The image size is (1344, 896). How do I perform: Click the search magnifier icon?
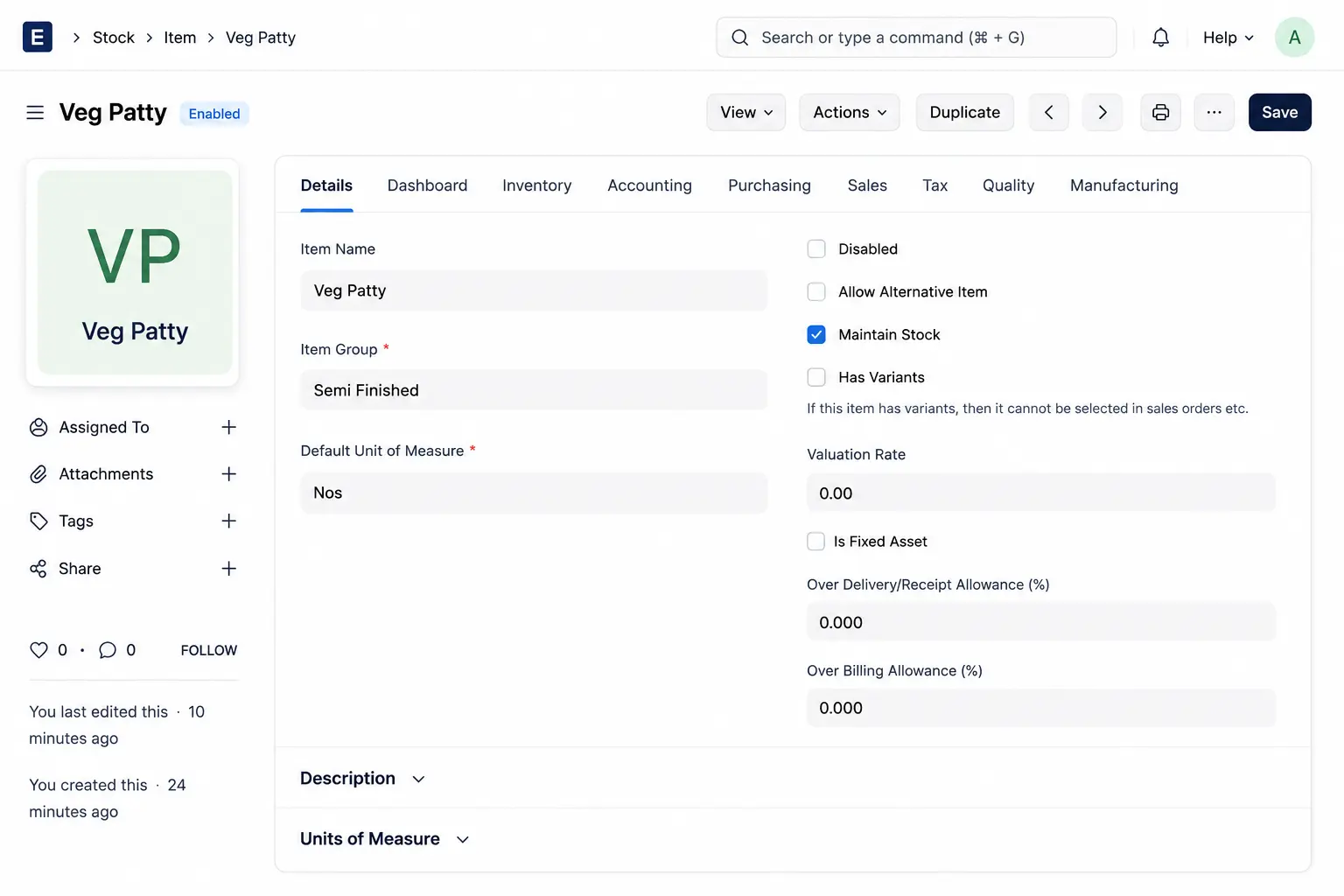[x=740, y=38]
